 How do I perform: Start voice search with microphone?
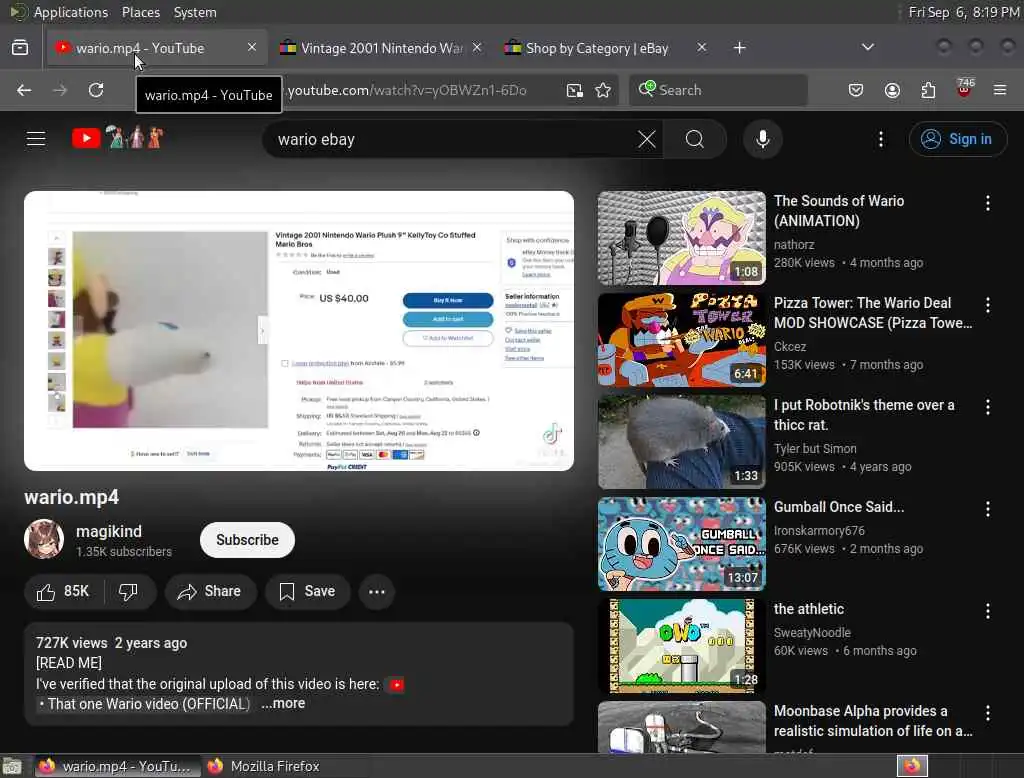pos(762,139)
